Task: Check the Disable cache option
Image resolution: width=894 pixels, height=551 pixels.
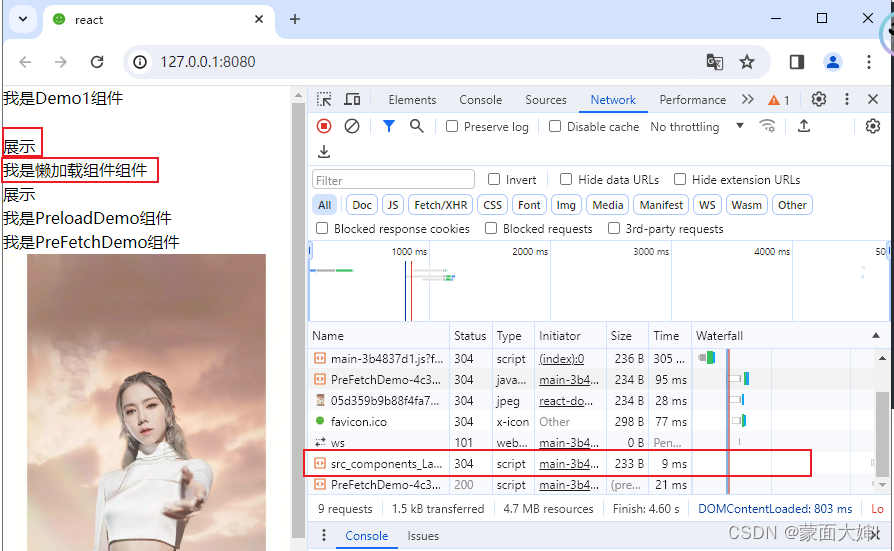Action: point(555,127)
